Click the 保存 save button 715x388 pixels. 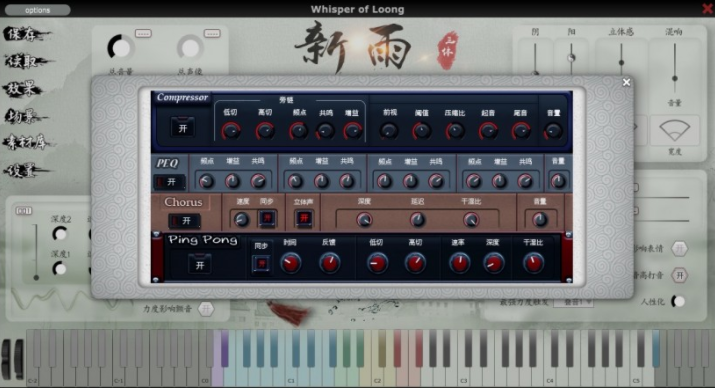(x=24, y=34)
